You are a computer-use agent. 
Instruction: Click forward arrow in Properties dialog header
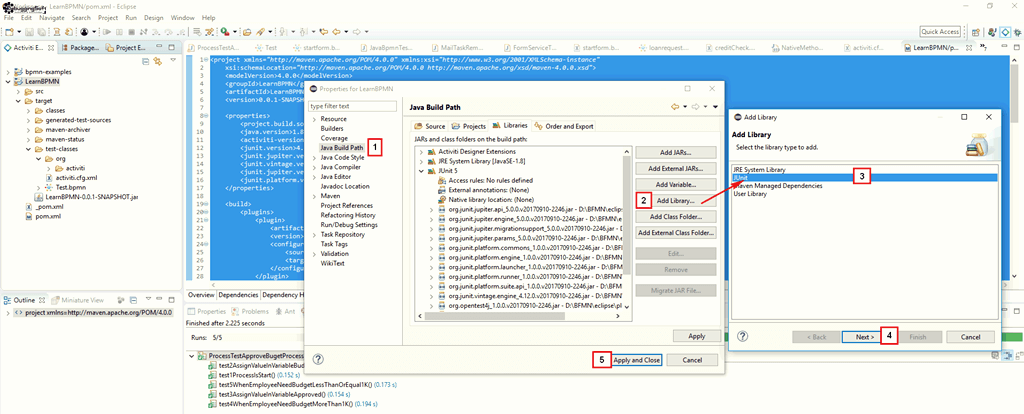click(x=696, y=106)
